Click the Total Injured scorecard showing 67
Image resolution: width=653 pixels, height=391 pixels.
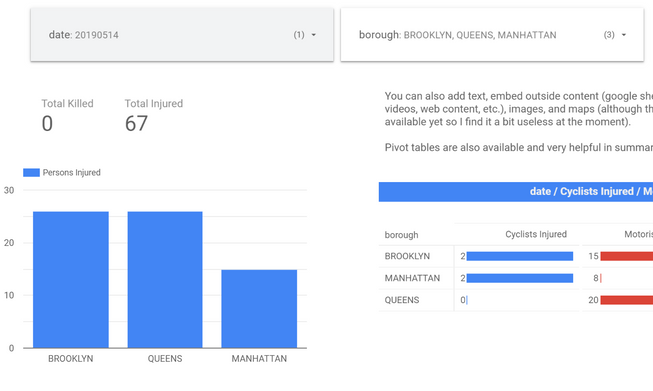pos(154,115)
